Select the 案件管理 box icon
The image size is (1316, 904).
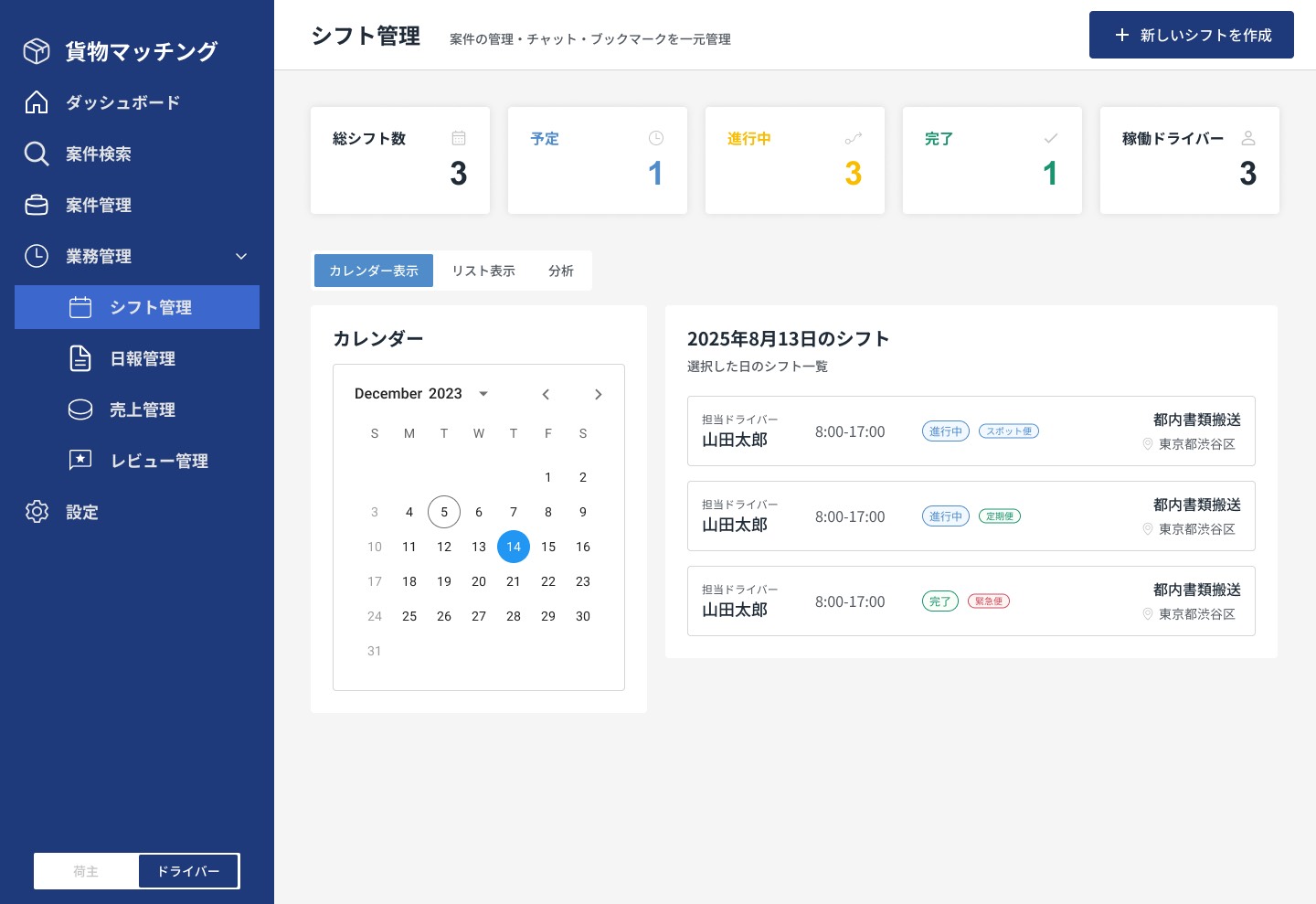click(37, 205)
